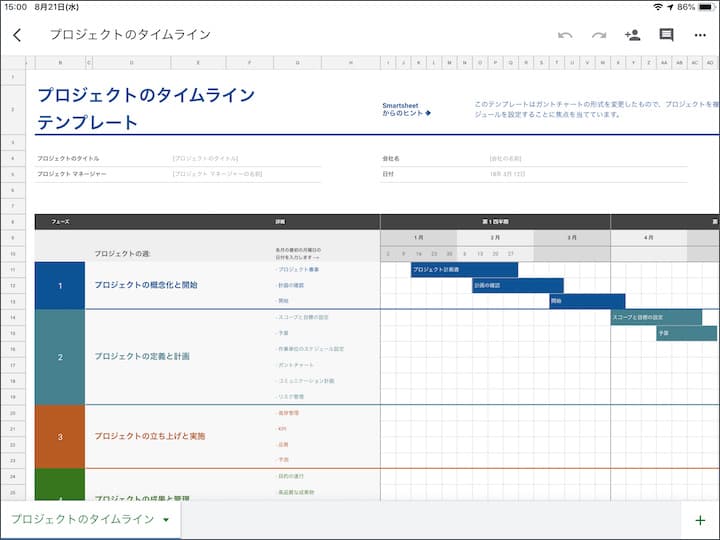Check battery status at 86%
The height and width of the screenshot is (540, 720).
coord(695,7)
